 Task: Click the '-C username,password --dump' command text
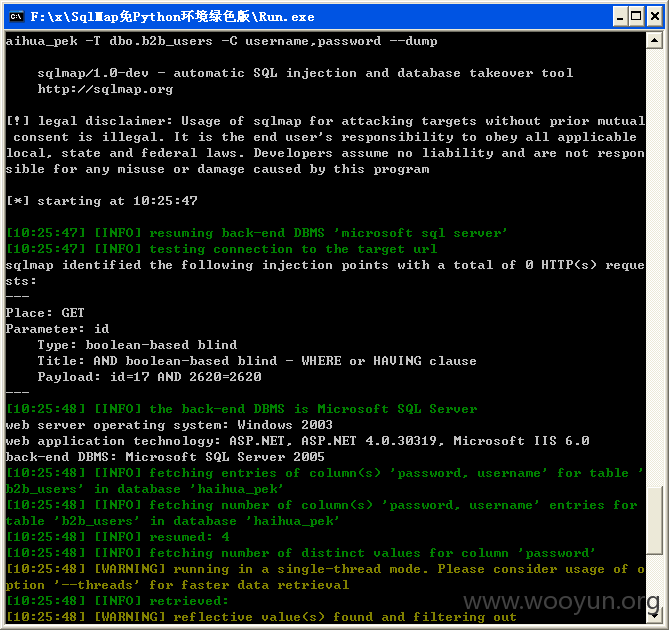pyautogui.click(x=329, y=41)
